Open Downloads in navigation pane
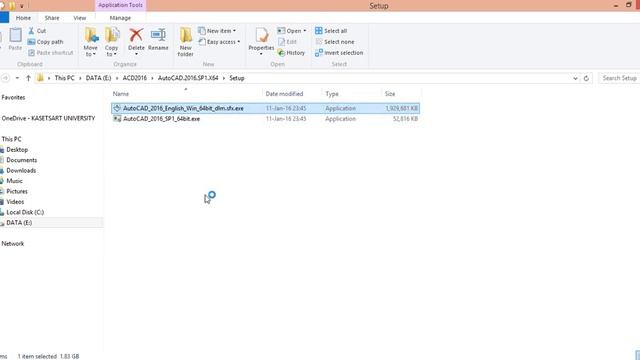The width and height of the screenshot is (640, 360). coord(21,171)
